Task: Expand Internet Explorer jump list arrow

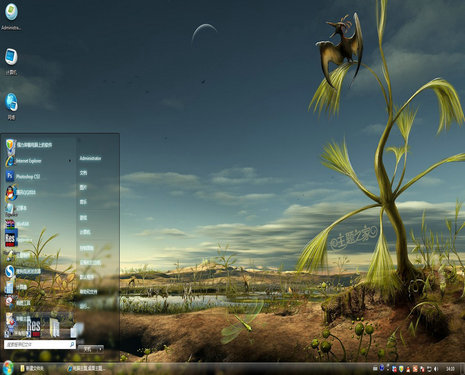Action: coord(70,161)
